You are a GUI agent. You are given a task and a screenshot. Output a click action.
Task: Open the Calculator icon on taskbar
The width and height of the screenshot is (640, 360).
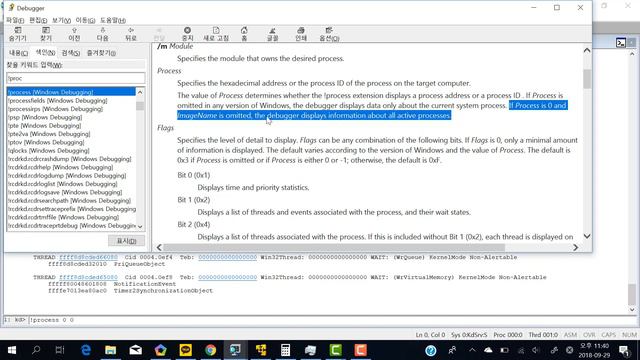[x=285, y=350]
